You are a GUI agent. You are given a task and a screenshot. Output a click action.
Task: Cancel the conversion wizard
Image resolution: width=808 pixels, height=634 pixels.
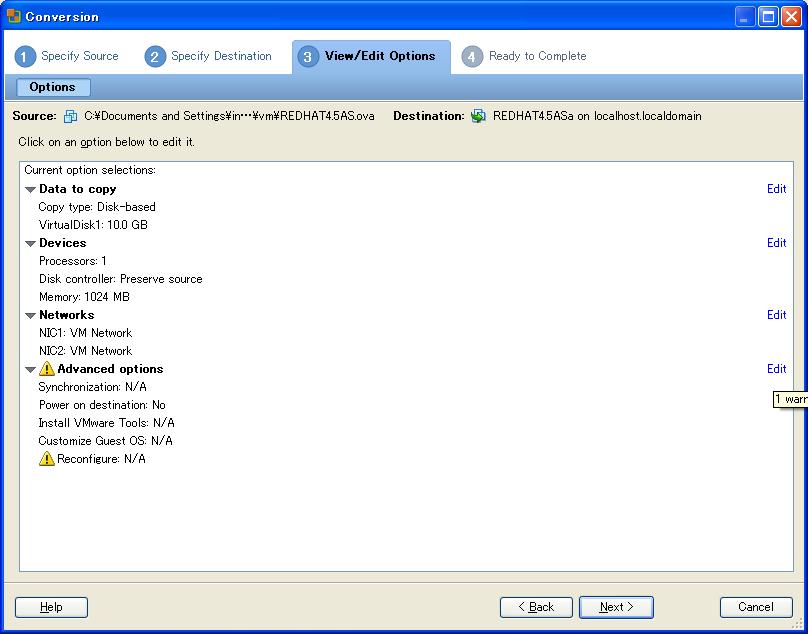pos(756,607)
